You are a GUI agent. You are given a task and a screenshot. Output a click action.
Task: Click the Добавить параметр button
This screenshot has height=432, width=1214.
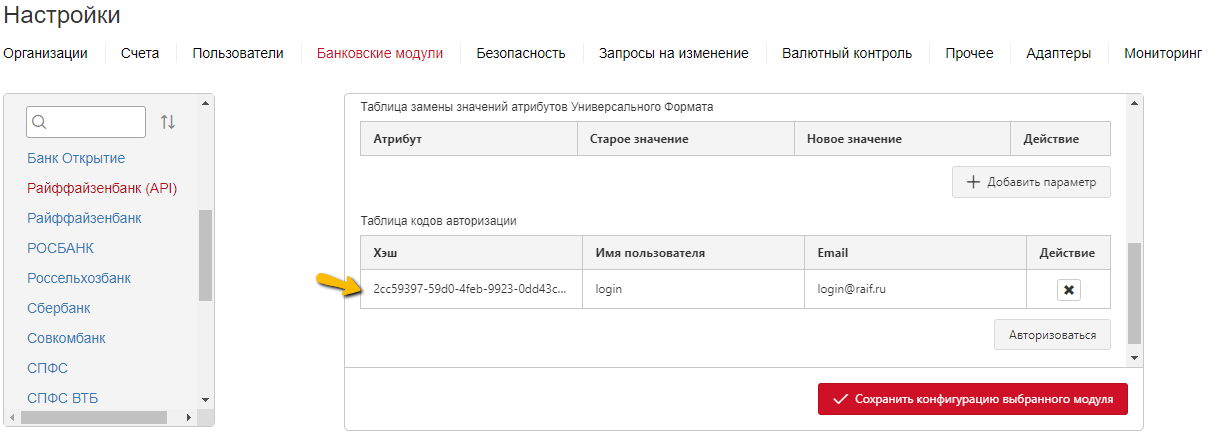click(1031, 182)
